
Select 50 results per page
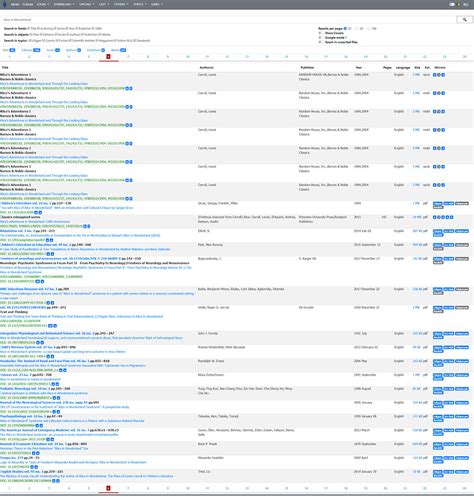tap(356, 29)
